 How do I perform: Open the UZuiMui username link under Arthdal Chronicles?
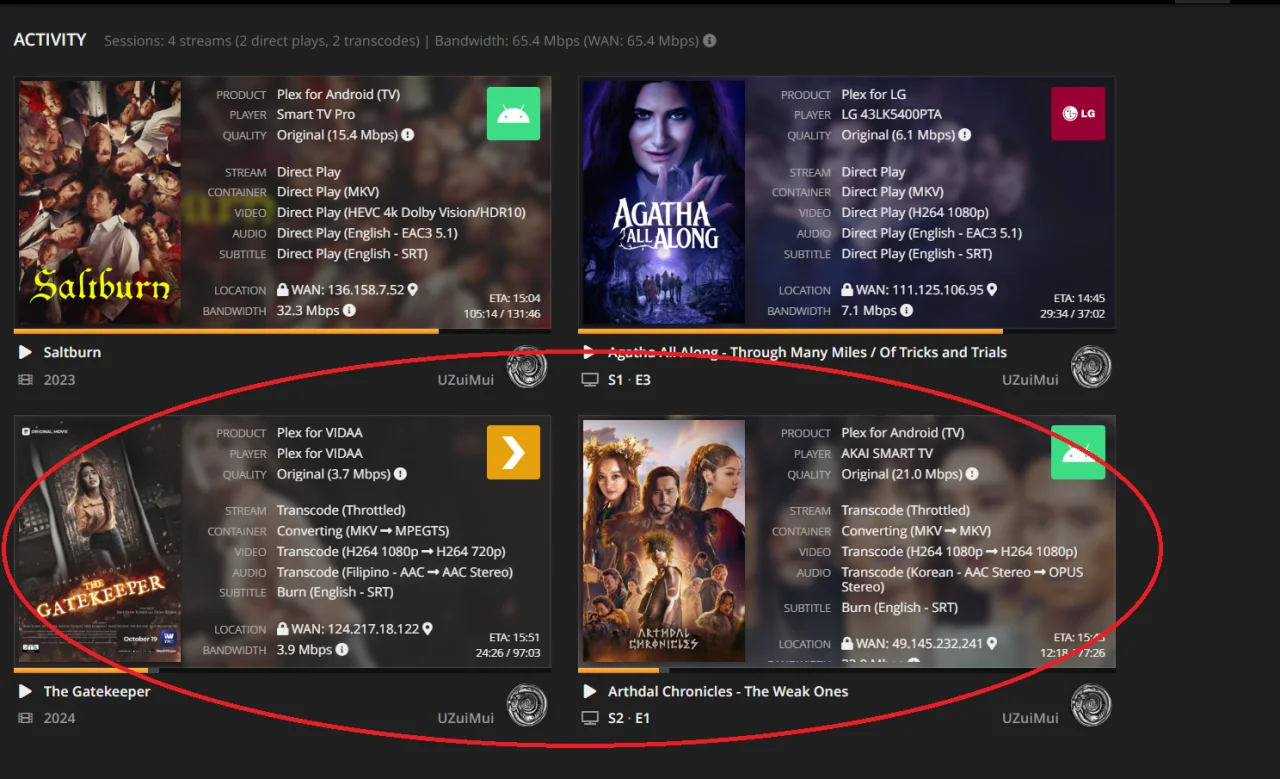coord(1030,718)
